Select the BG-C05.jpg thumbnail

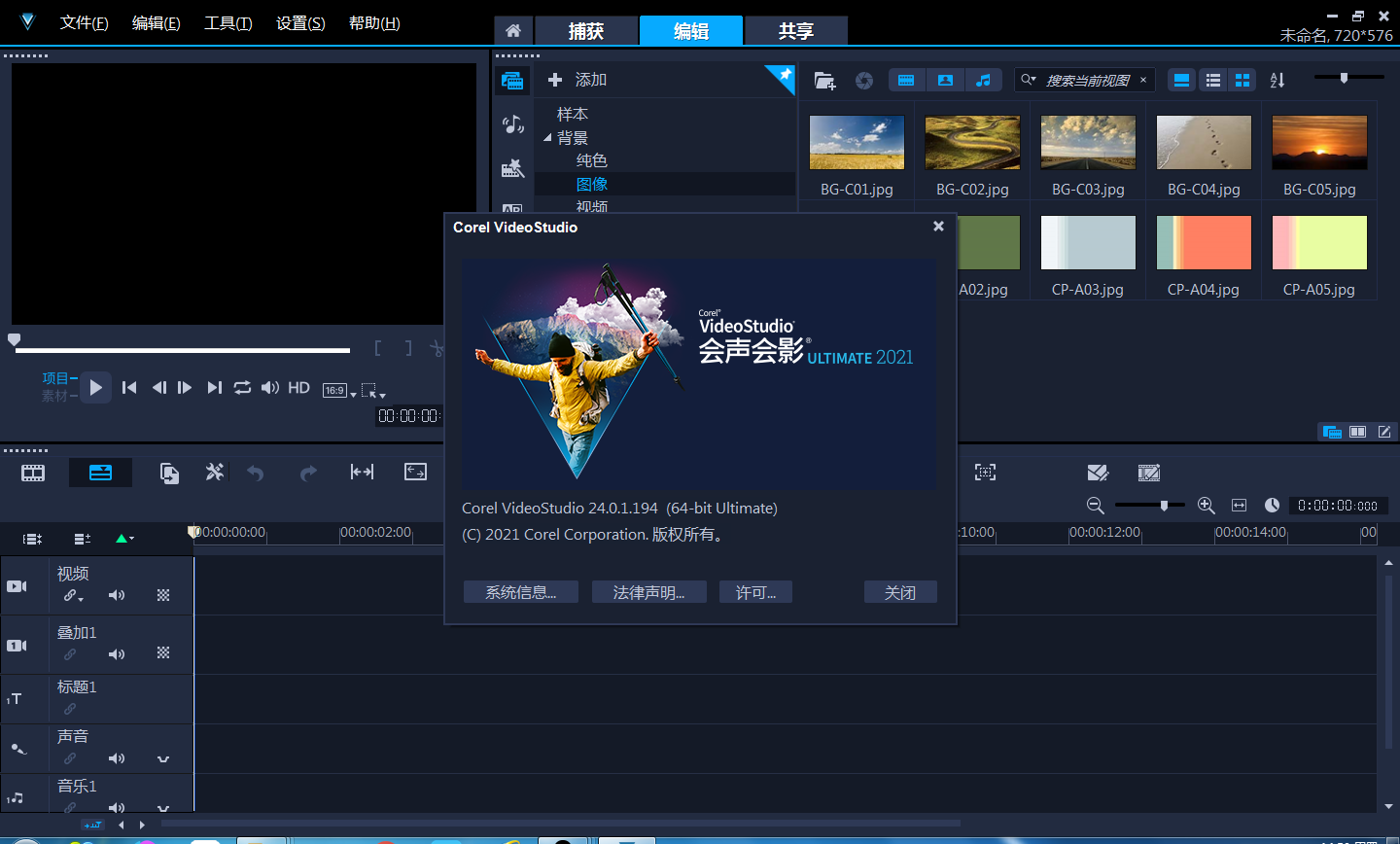[x=1319, y=142]
